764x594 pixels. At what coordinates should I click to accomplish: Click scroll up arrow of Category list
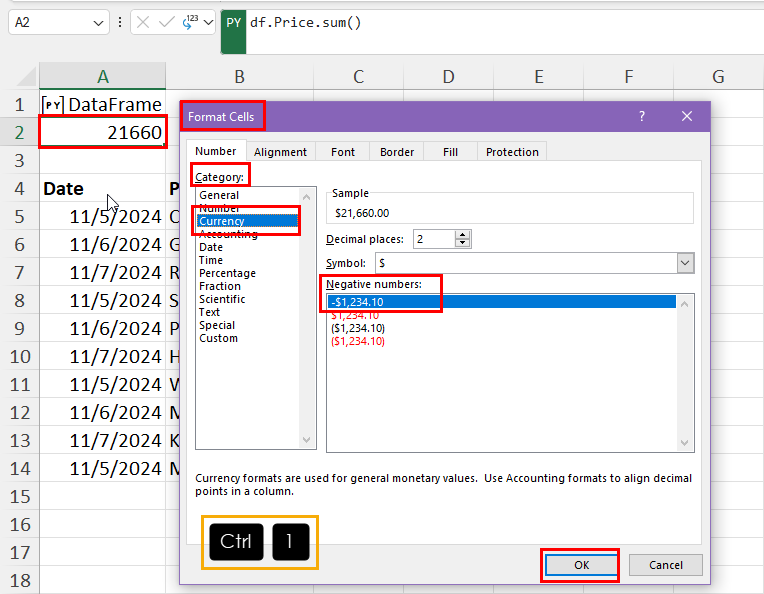[306, 197]
